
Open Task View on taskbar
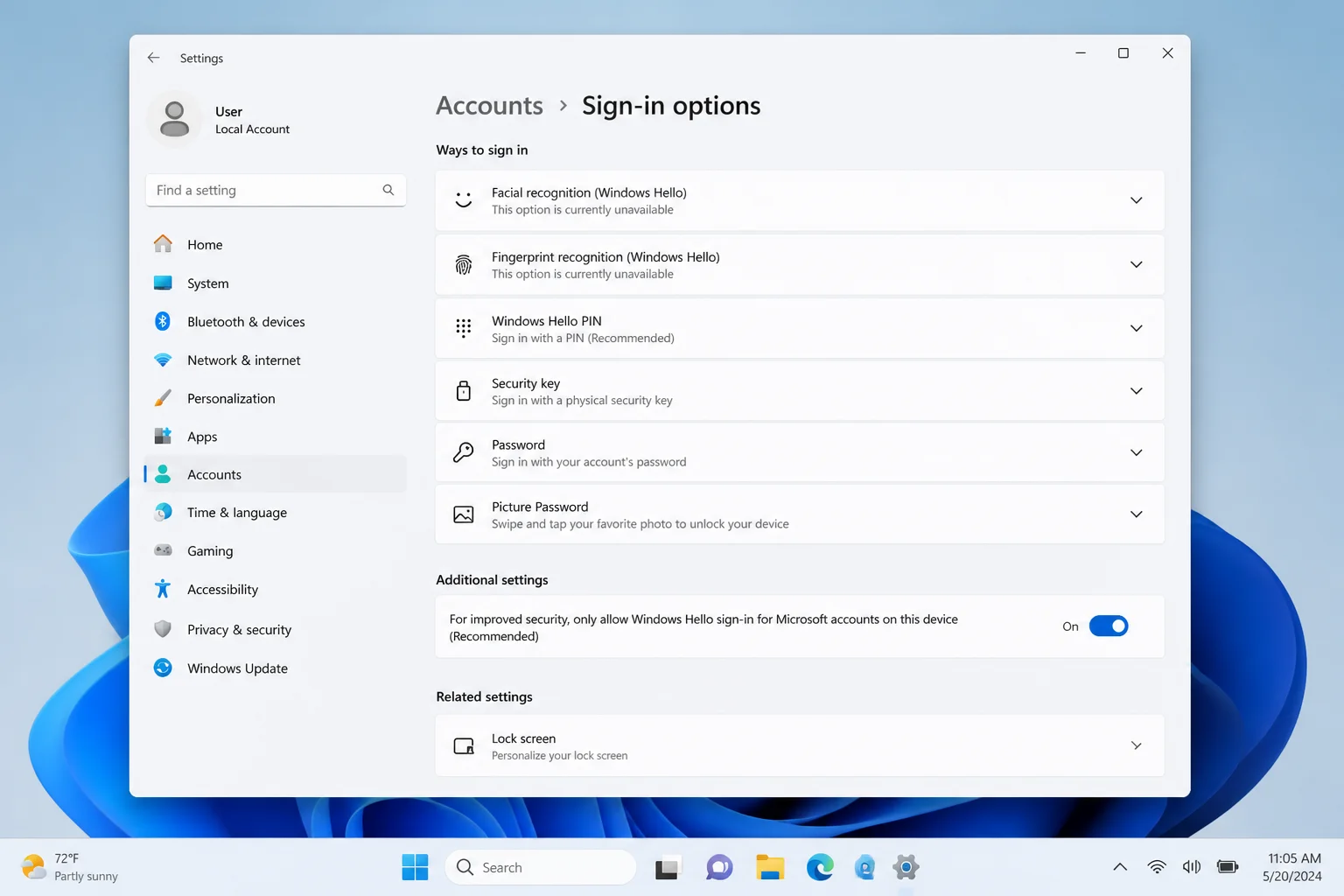(x=668, y=867)
